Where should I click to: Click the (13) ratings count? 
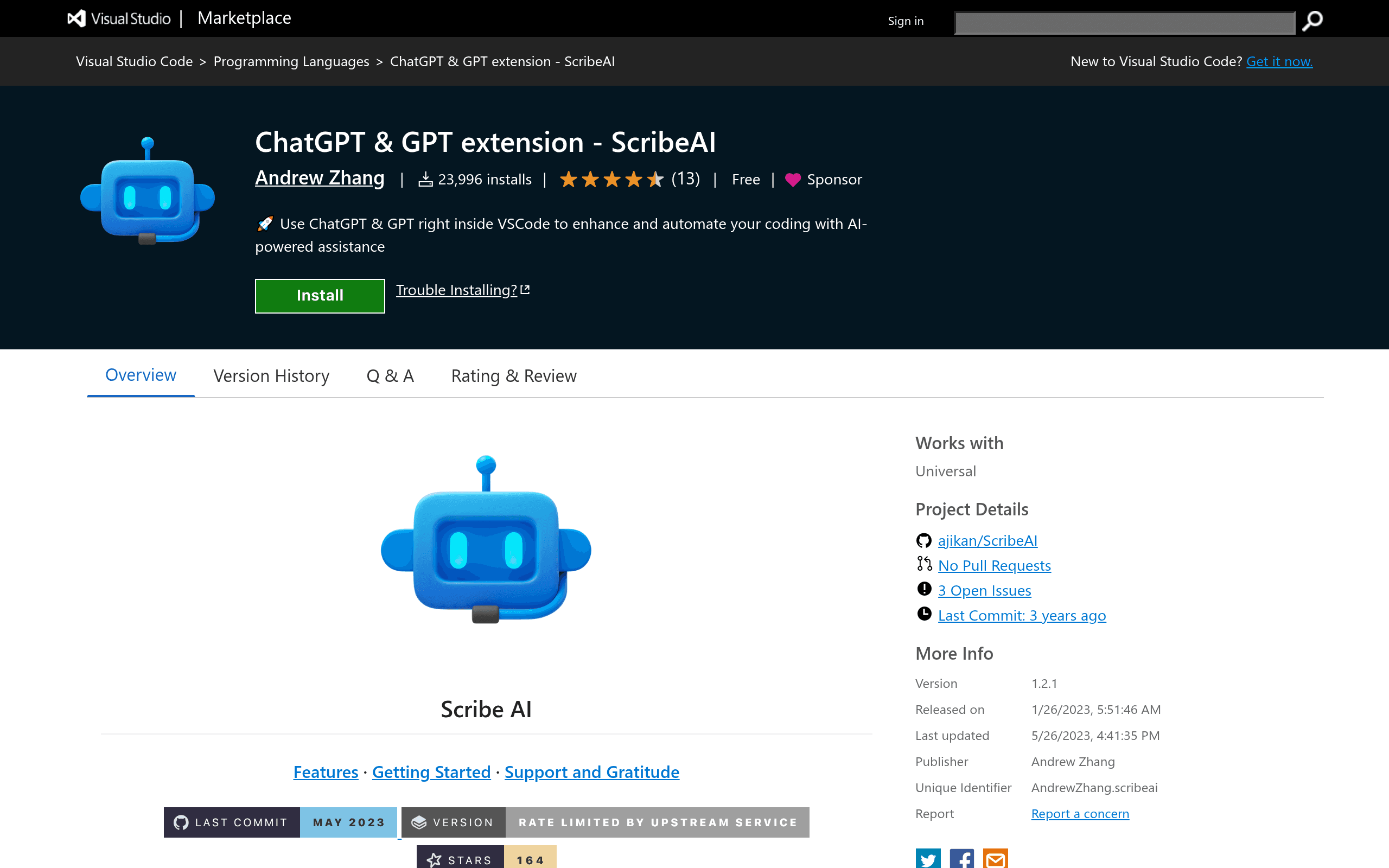(686, 179)
